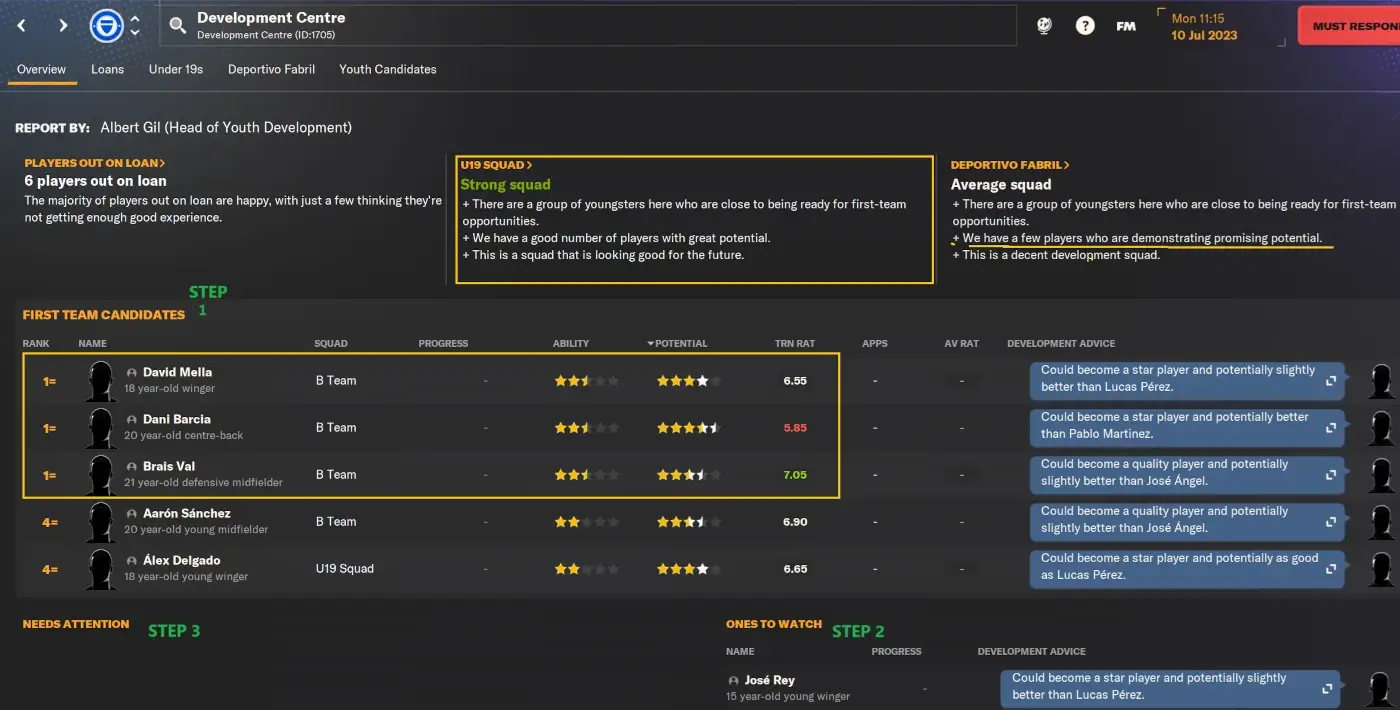Viewport: 1400px width, 710px height.
Task: Click advisor portrait beside David Mella's advice
Action: [1382, 381]
